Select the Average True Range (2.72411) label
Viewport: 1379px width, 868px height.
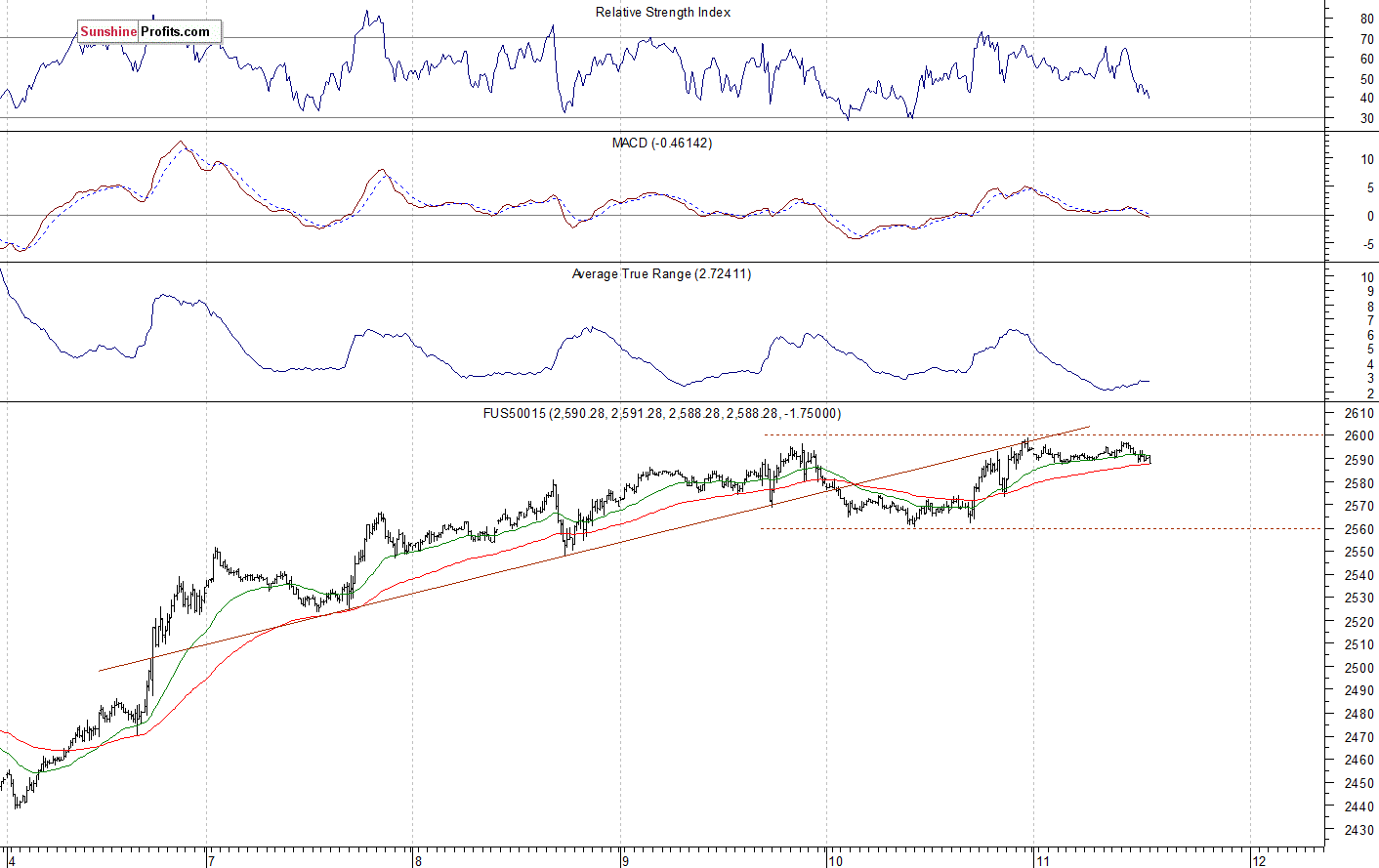[662, 274]
